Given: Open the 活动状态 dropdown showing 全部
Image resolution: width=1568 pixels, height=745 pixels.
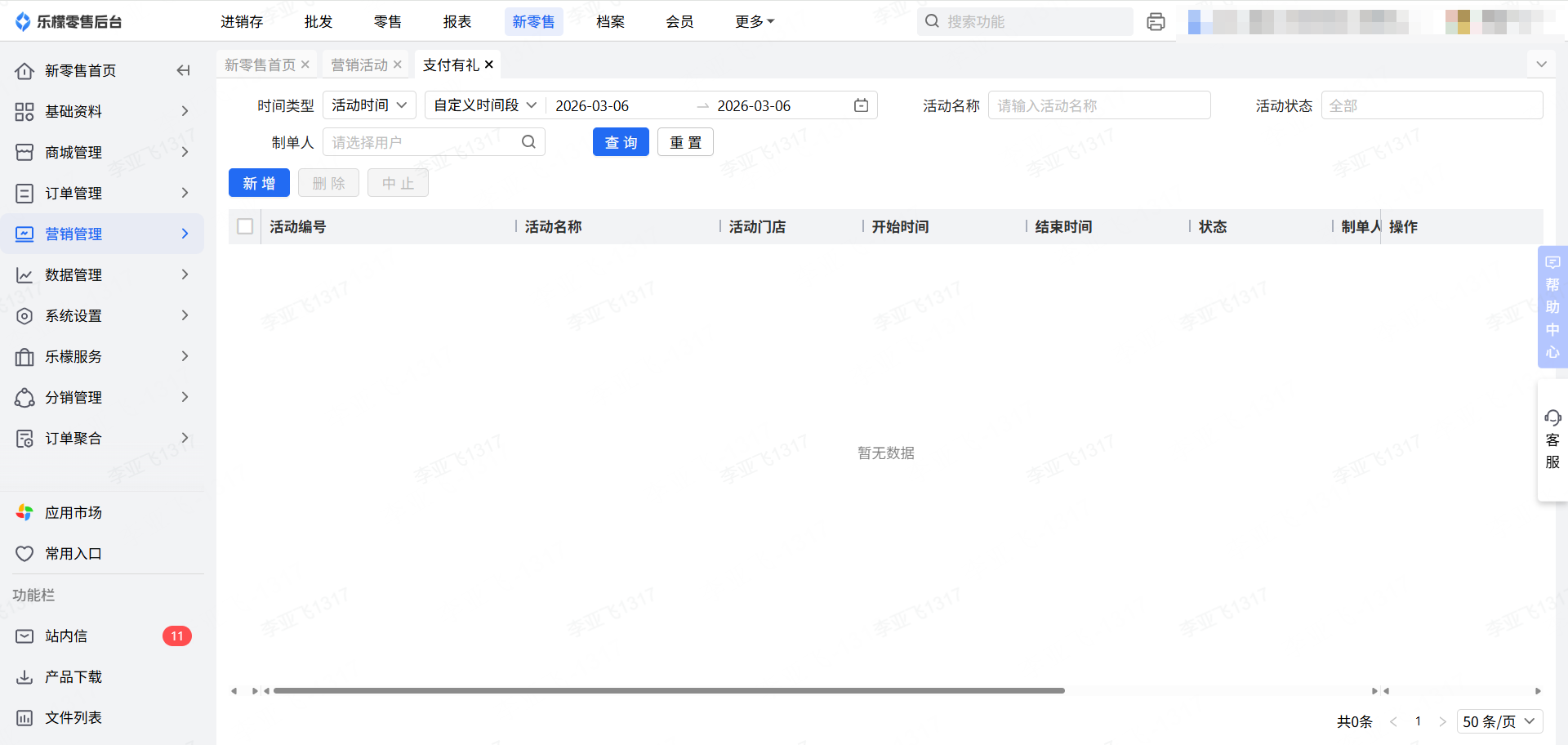Looking at the screenshot, I should point(1432,105).
